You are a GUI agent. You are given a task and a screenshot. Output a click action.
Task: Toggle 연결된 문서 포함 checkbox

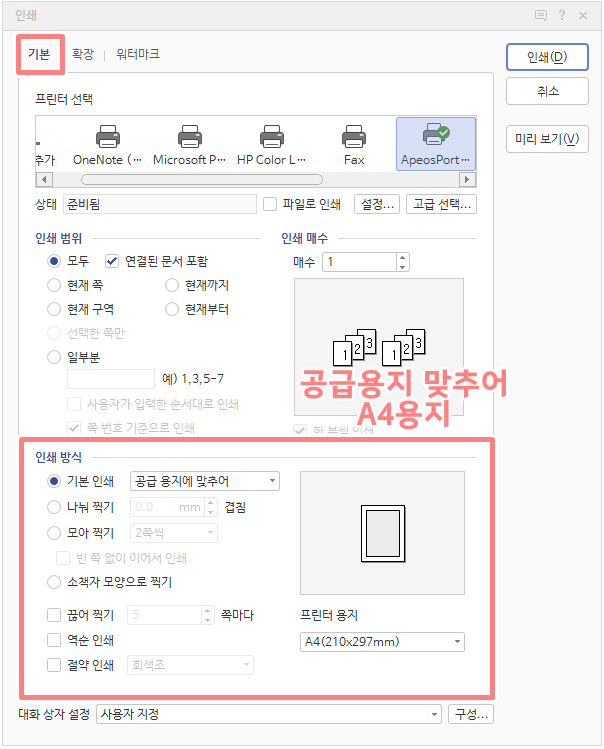click(x=112, y=261)
